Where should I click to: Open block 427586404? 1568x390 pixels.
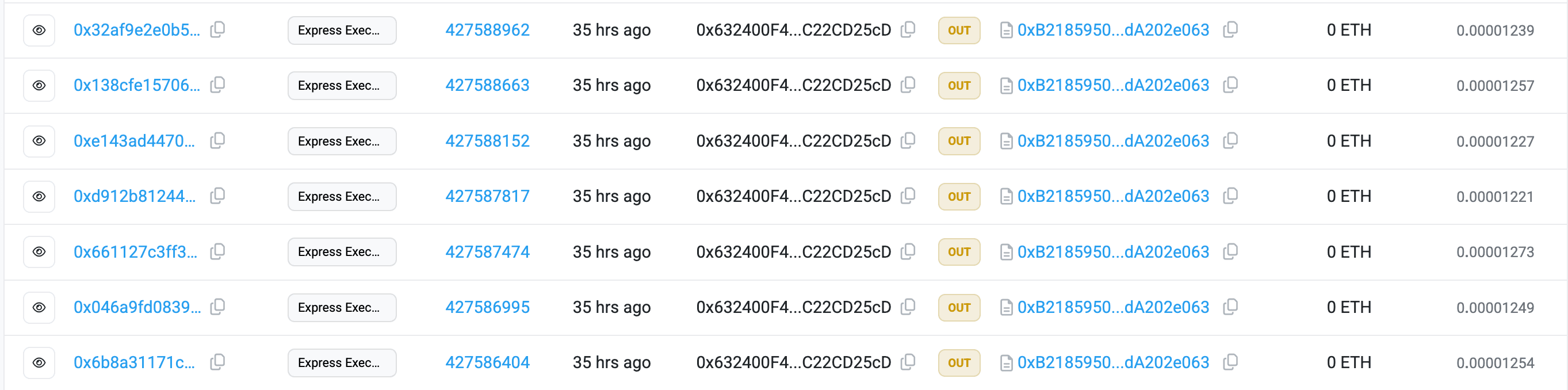(x=488, y=362)
